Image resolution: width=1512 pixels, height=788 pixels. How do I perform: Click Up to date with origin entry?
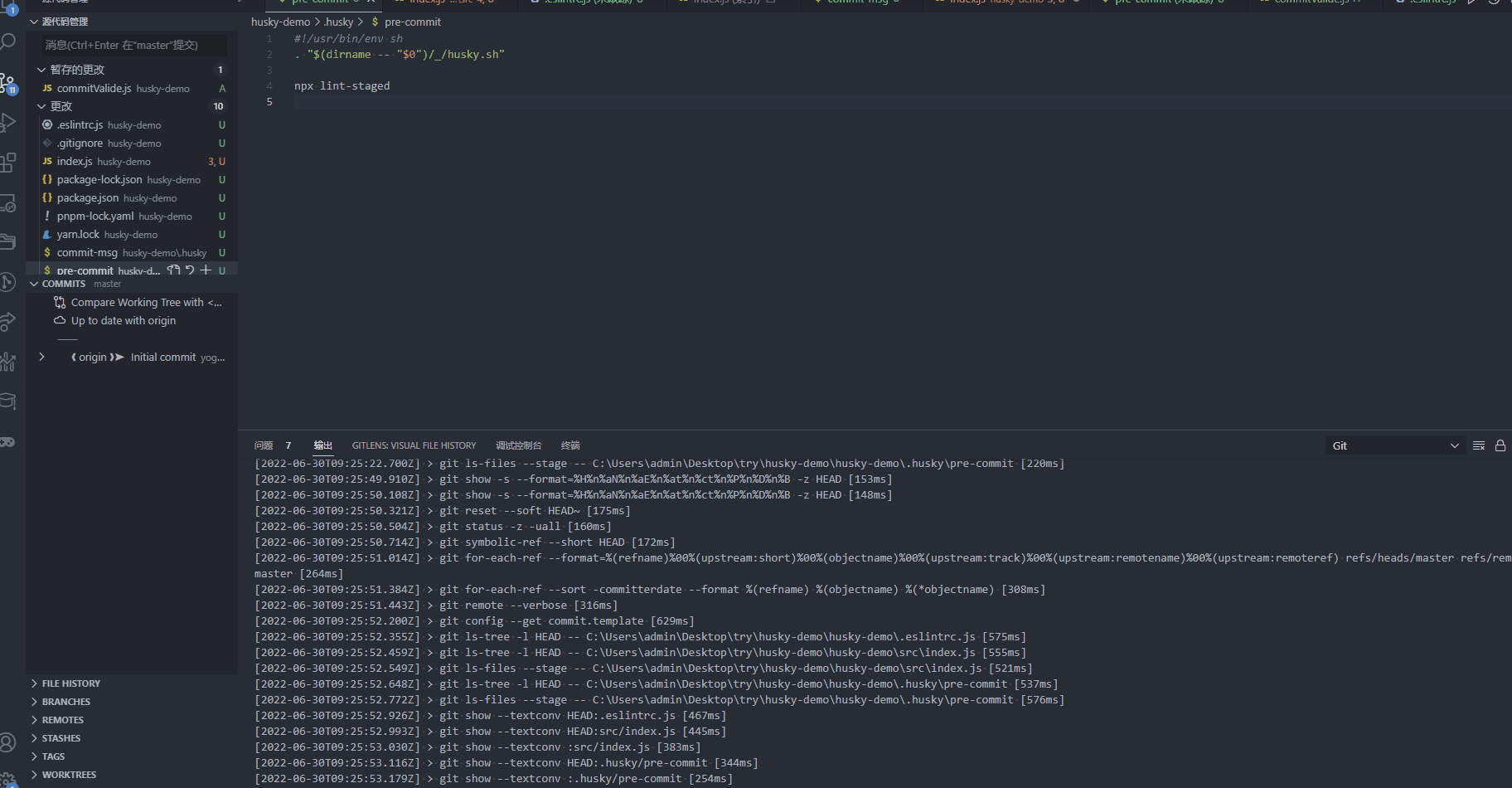(124, 321)
